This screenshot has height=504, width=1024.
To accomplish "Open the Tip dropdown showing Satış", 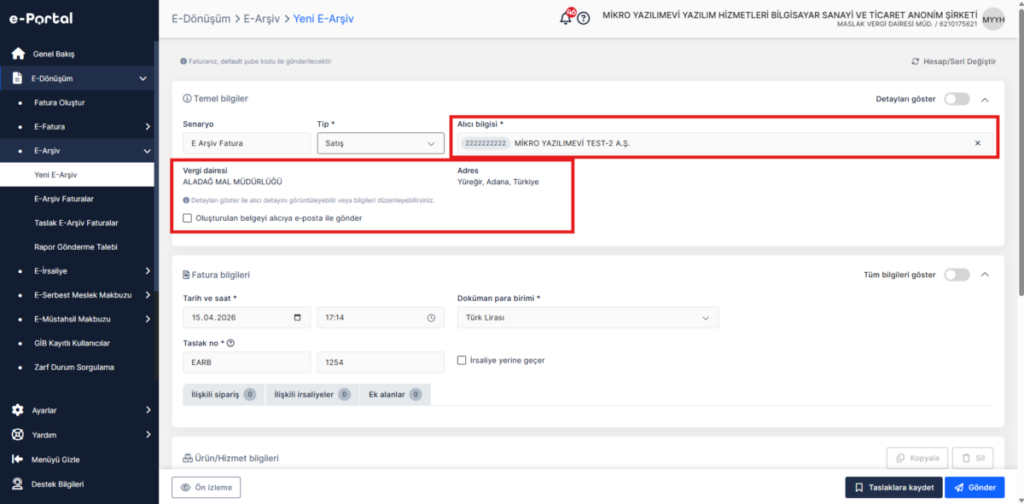I will click(380, 143).
